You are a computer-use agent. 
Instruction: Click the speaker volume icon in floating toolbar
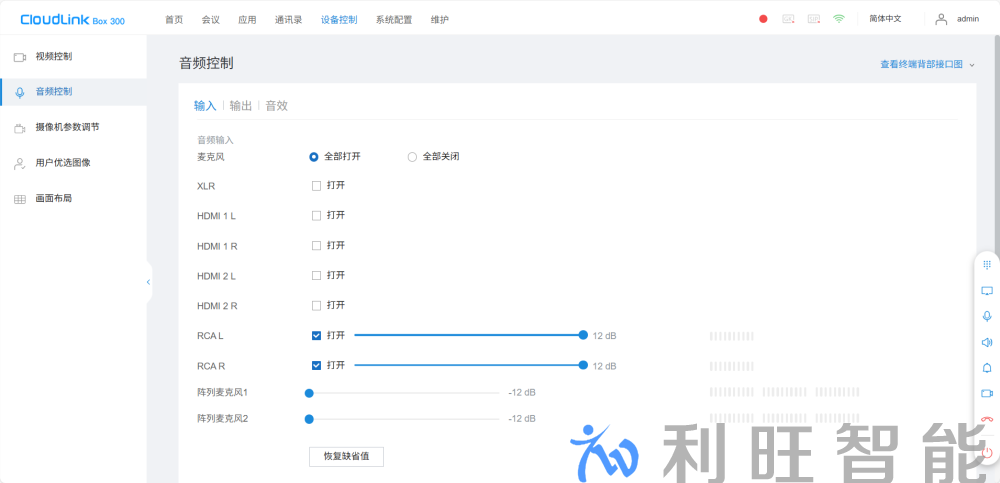coord(987,343)
